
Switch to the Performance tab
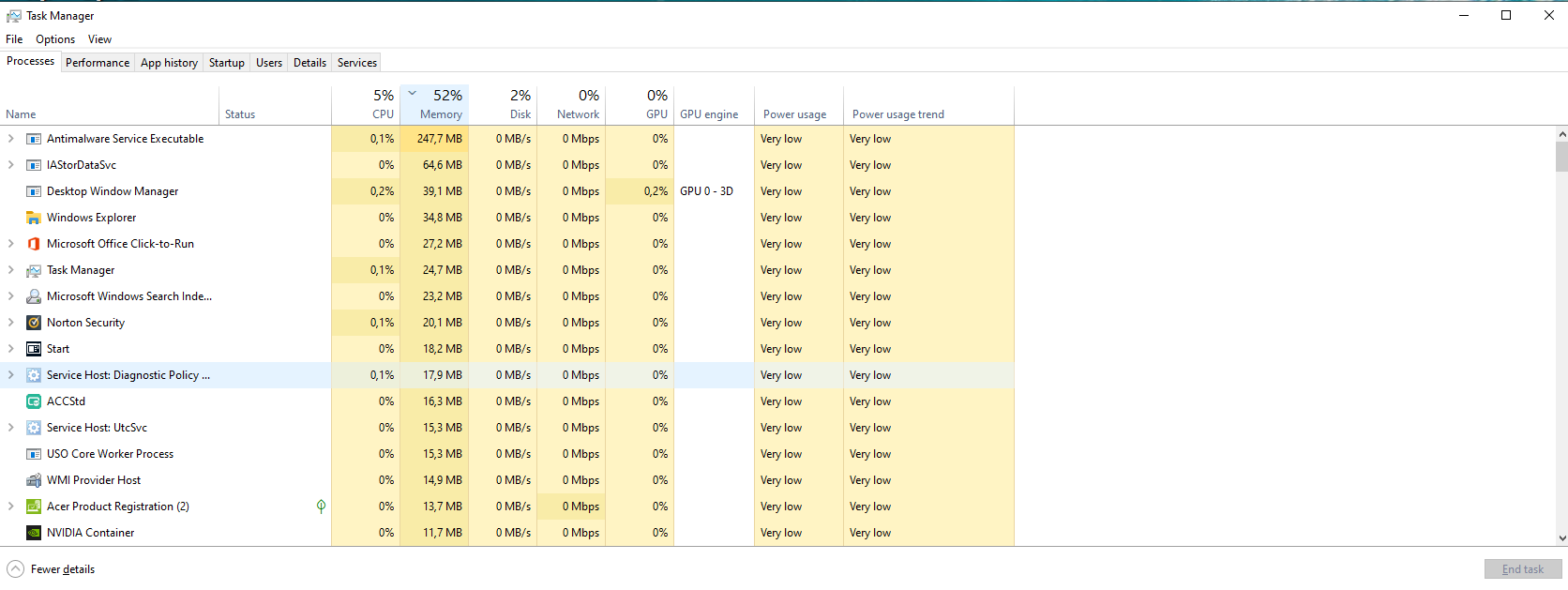point(98,63)
